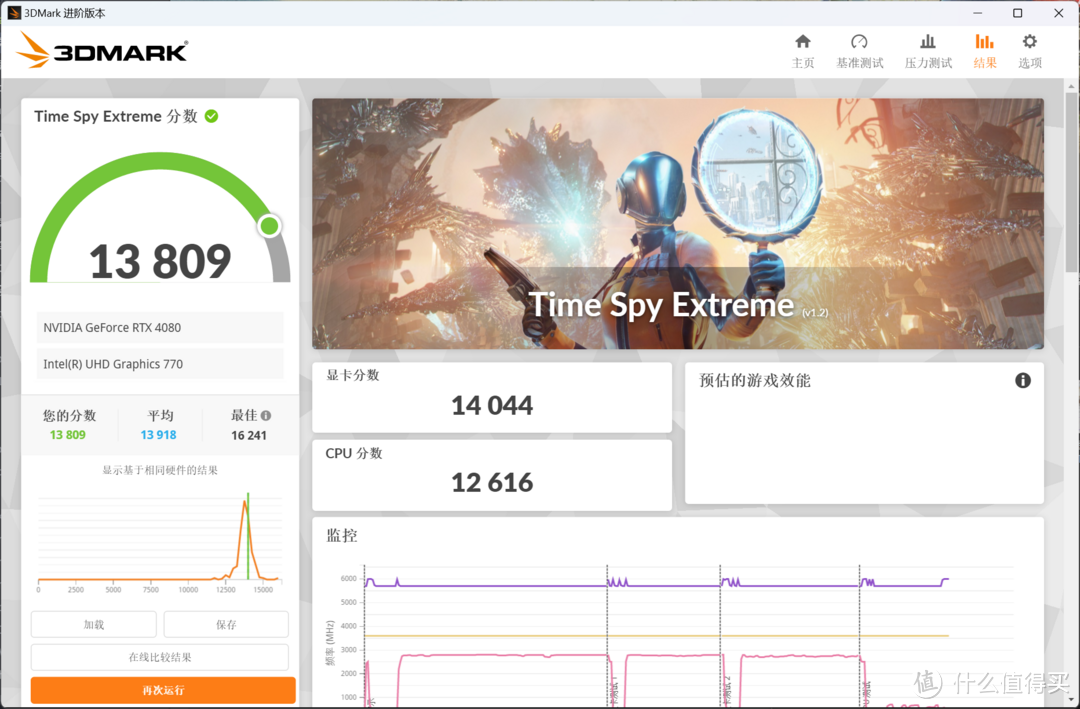The width and height of the screenshot is (1080, 709).
Task: Click the green validation checkmark beside score title
Action: click(211, 116)
